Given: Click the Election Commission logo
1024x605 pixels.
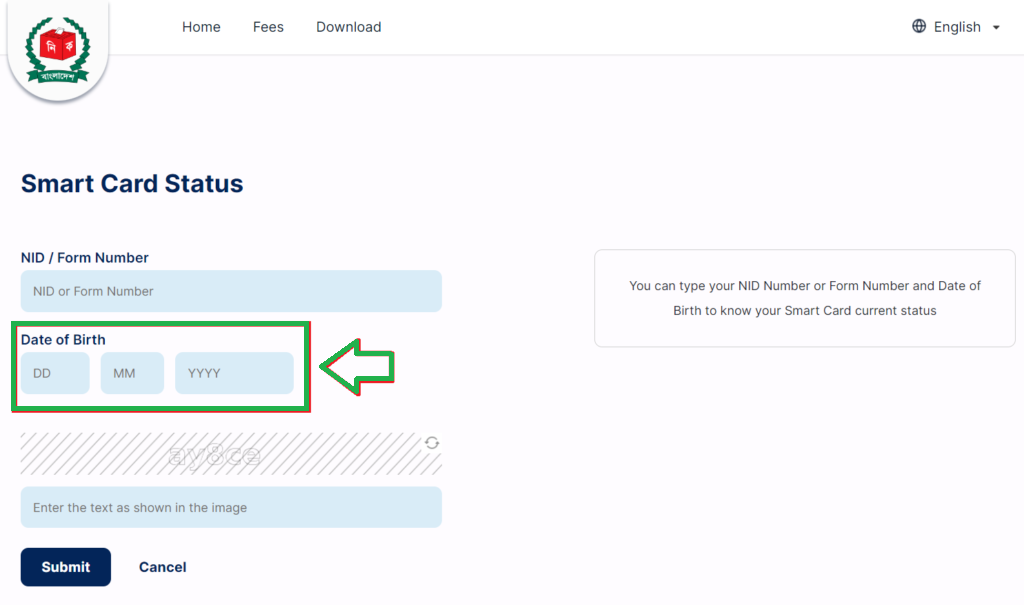Looking at the screenshot, I should coord(57,50).
